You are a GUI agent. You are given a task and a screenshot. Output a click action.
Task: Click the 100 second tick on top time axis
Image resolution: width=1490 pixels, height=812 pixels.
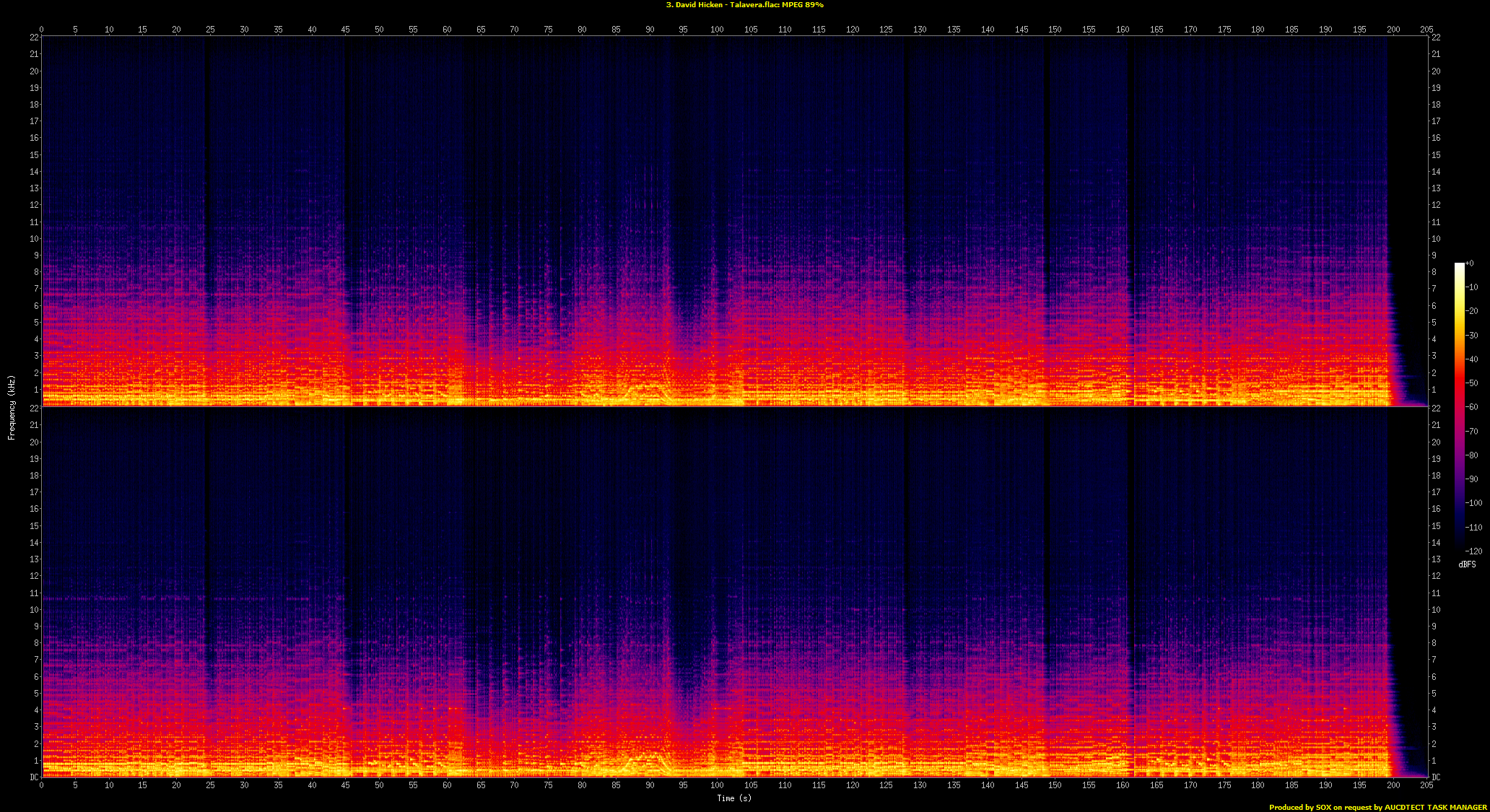click(x=717, y=30)
